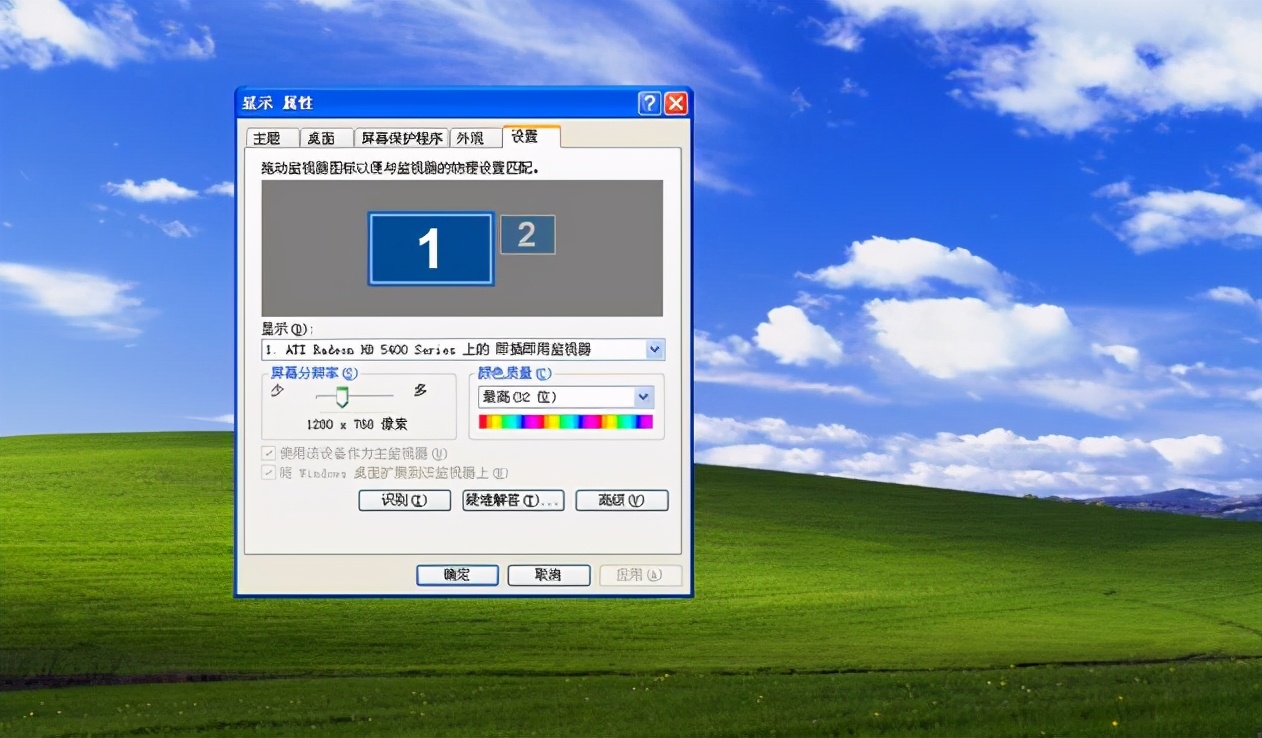This screenshot has width=1262, height=738.
Task: Enable 'extend Windows desktop onto this monitor'
Action: (268, 472)
